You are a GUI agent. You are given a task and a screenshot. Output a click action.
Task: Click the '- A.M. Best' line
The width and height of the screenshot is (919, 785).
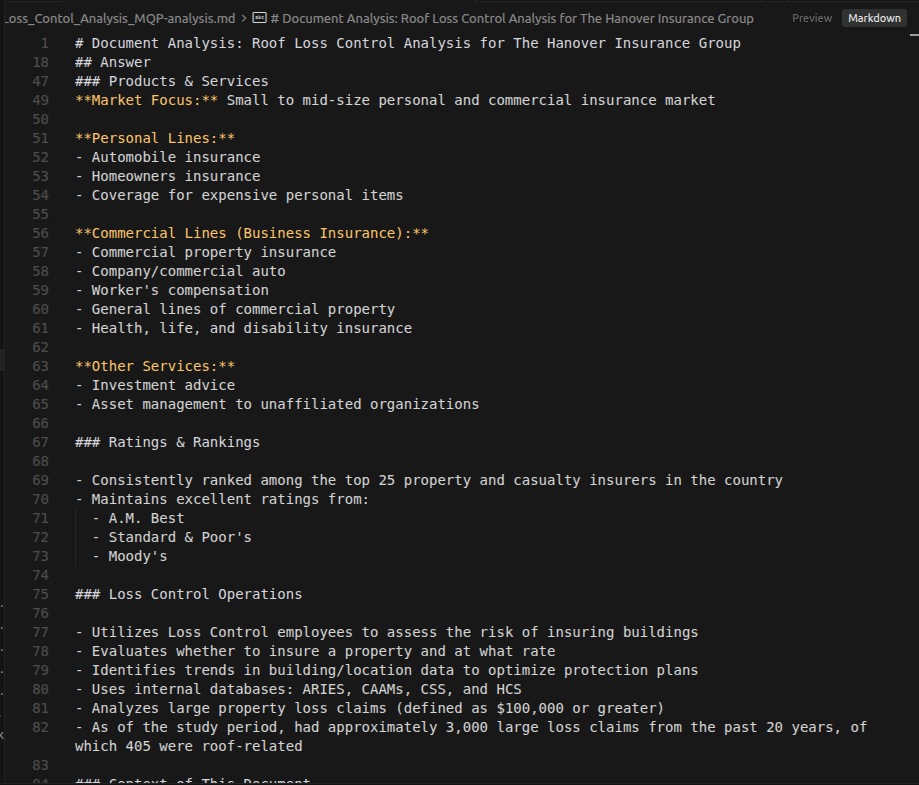pyautogui.click(x=138, y=518)
